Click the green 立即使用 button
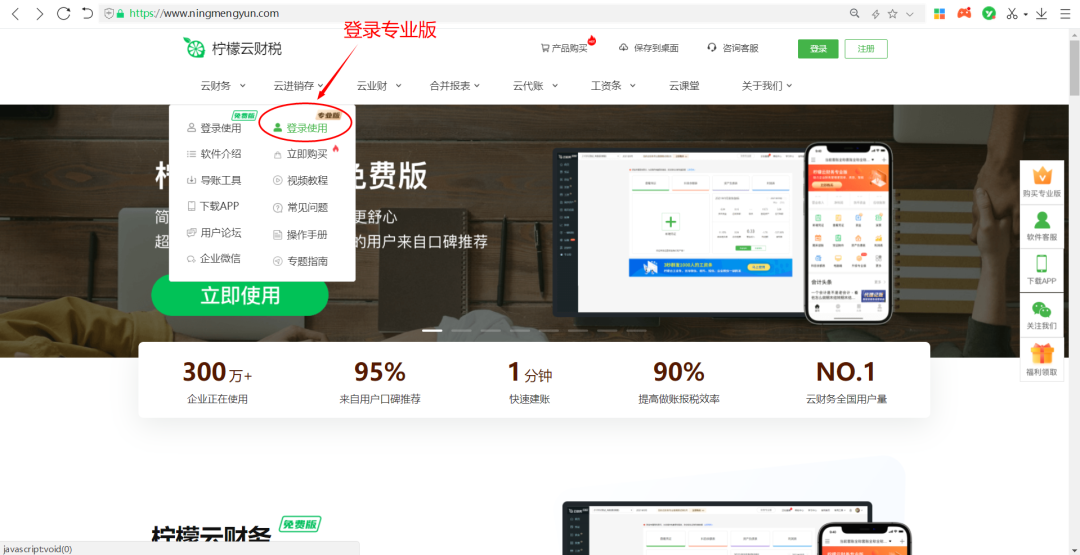 point(240,295)
